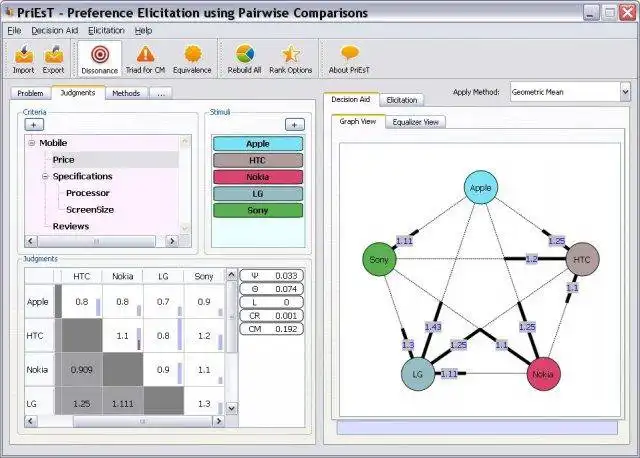Click the Apple-LG judgment cell 0.7
640x458 pixels.
[163, 302]
